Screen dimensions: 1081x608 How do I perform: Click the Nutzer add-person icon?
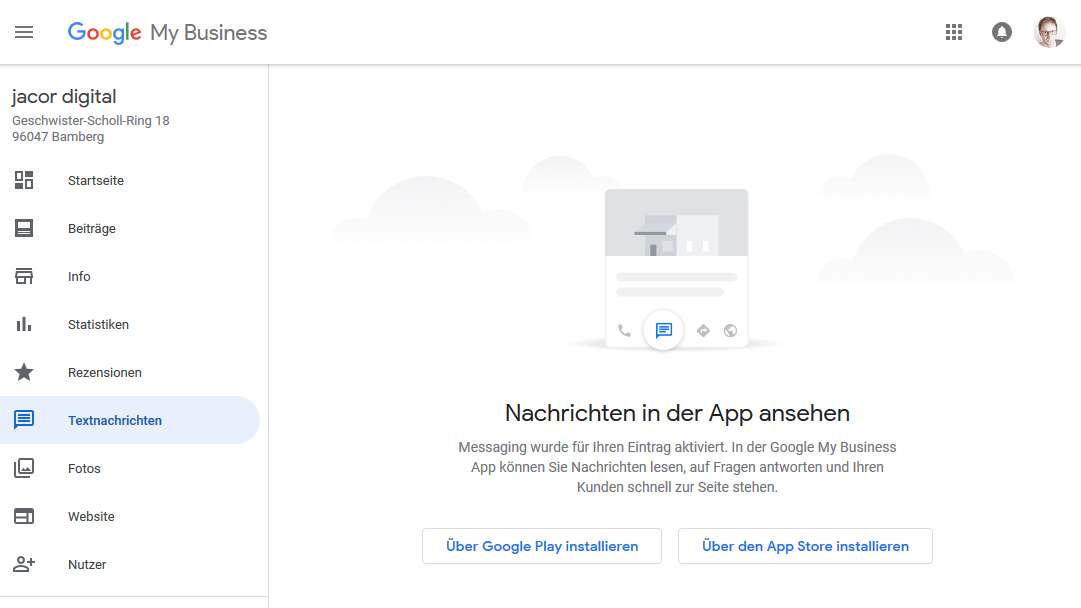point(24,564)
